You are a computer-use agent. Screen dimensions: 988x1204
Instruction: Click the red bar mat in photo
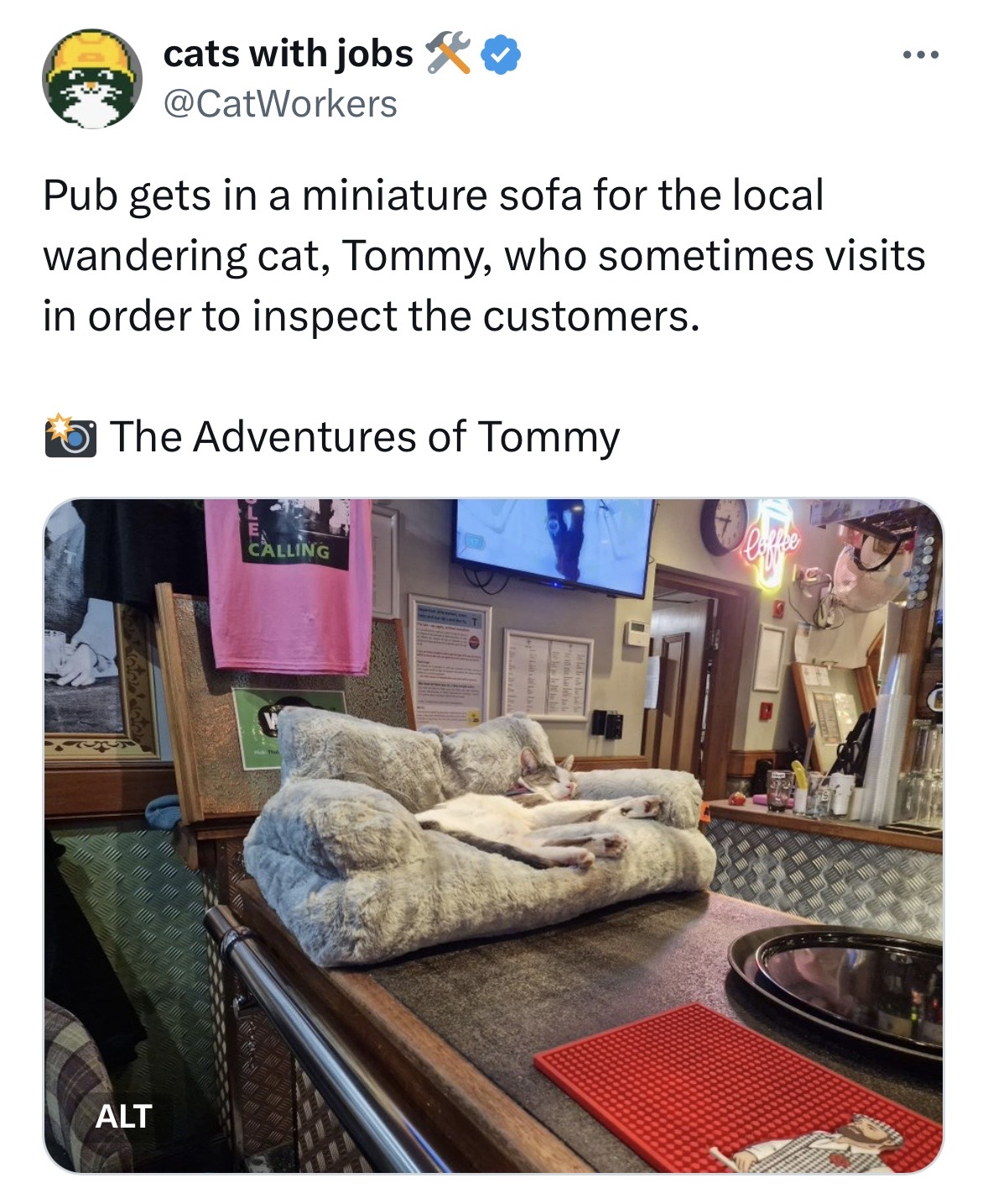click(738, 1091)
